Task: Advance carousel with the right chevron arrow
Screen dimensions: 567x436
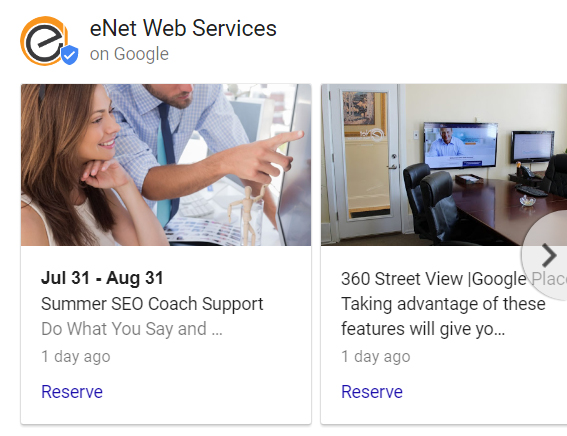Action: pyautogui.click(x=549, y=255)
